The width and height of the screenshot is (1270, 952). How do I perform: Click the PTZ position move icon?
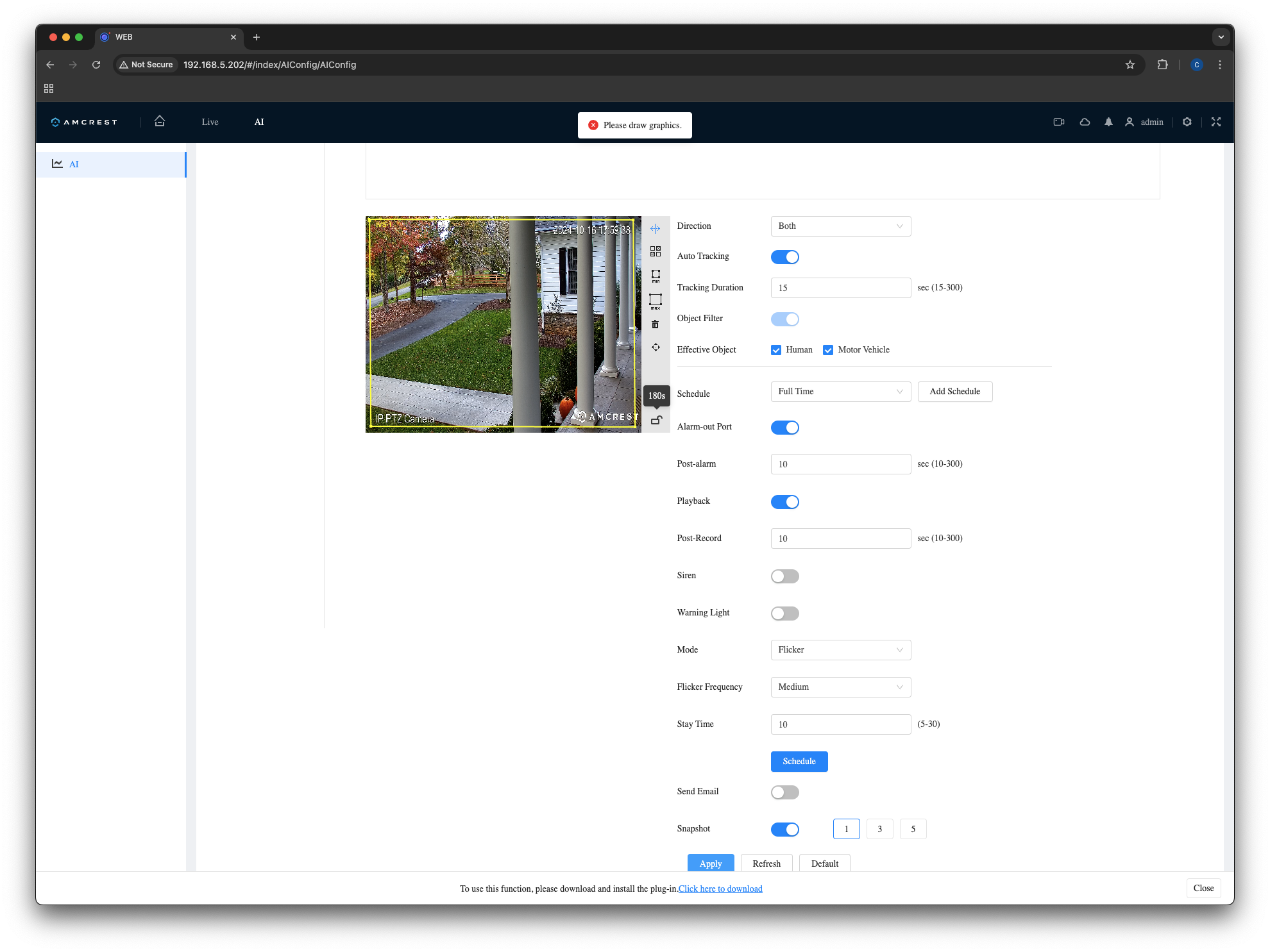tap(655, 347)
